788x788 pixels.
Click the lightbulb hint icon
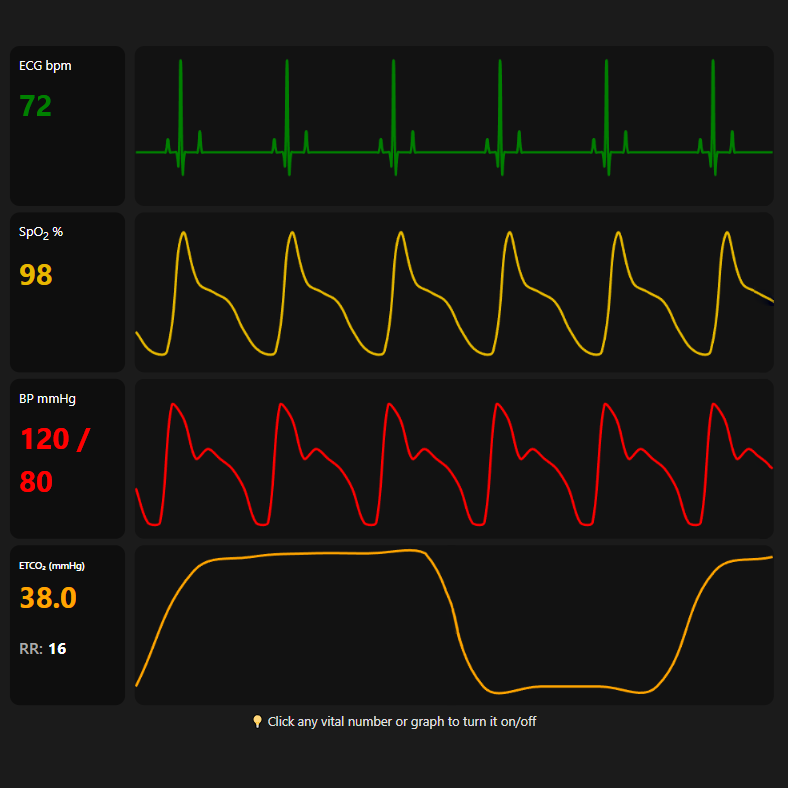tap(257, 722)
